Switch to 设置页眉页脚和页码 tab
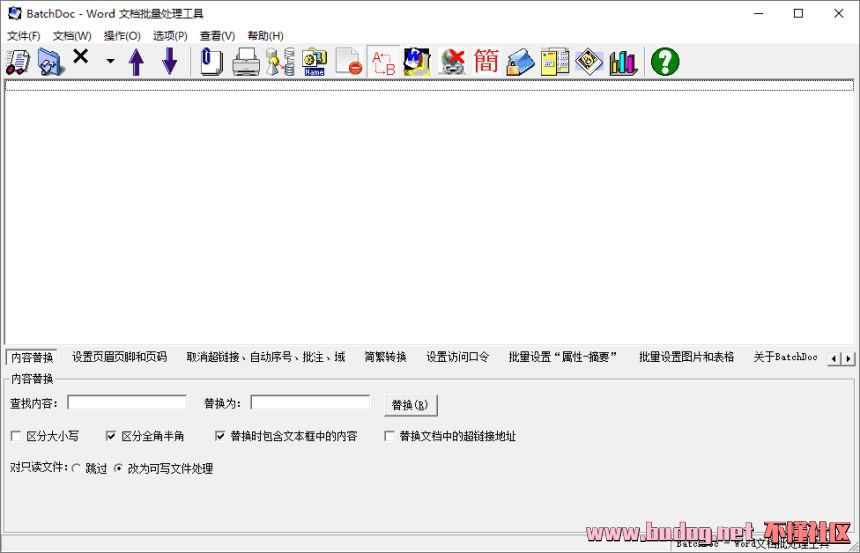 pos(119,357)
